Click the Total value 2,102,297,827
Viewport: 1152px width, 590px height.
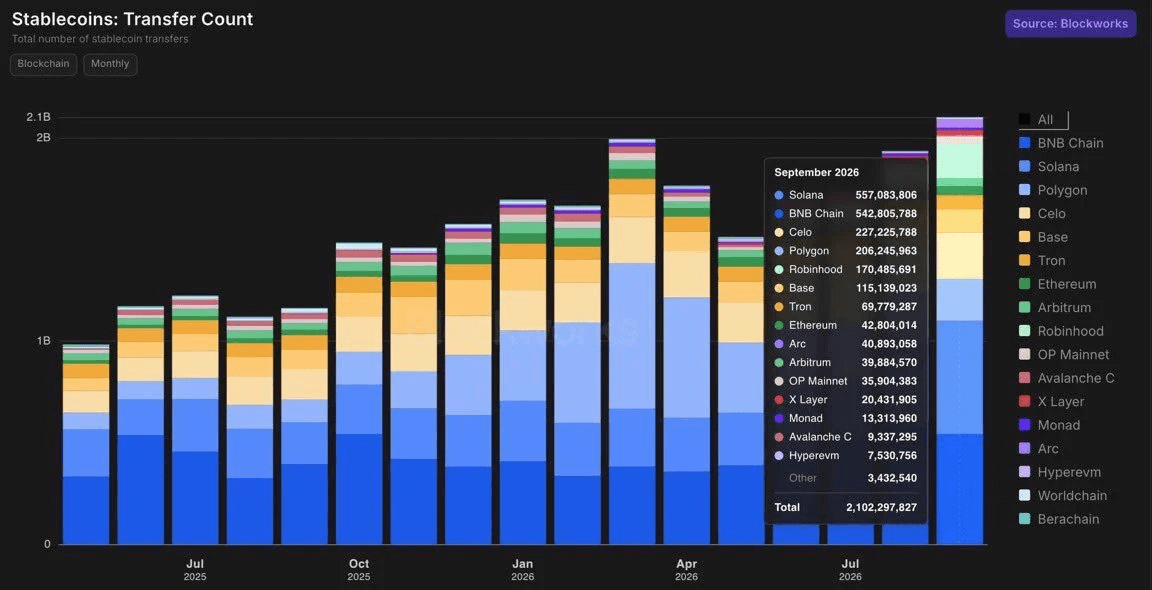coord(881,507)
